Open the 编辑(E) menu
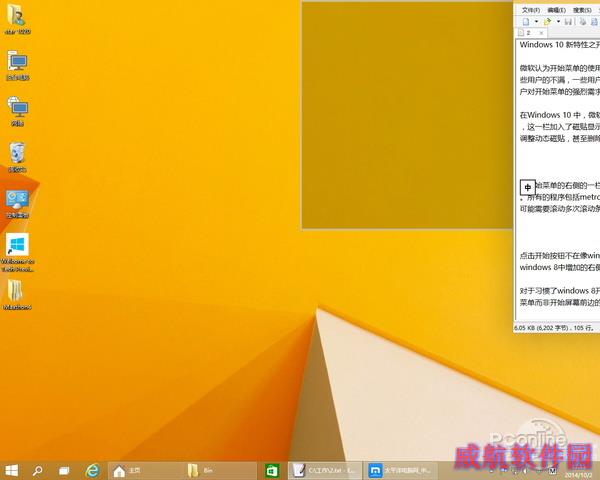Image resolution: width=600 pixels, height=480 pixels. coord(555,9)
